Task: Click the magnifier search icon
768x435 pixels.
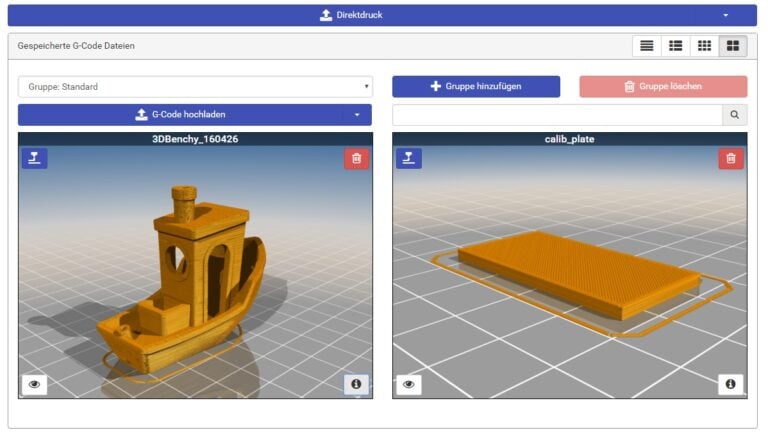Action: (x=734, y=115)
